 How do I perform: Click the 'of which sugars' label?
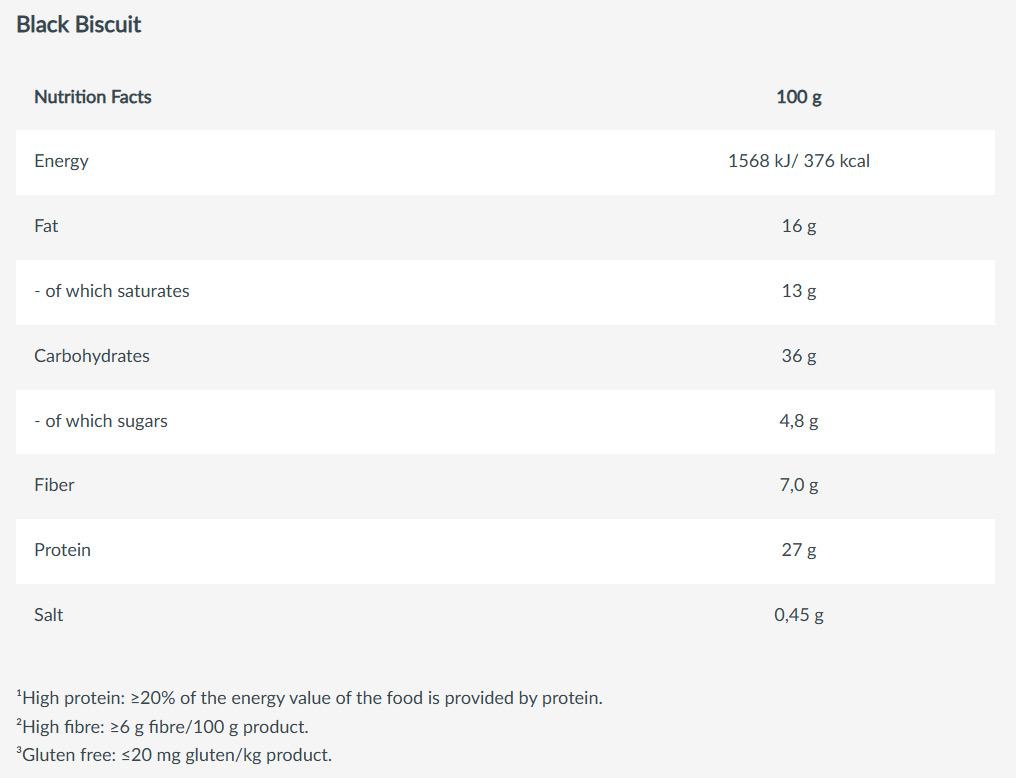(x=100, y=421)
